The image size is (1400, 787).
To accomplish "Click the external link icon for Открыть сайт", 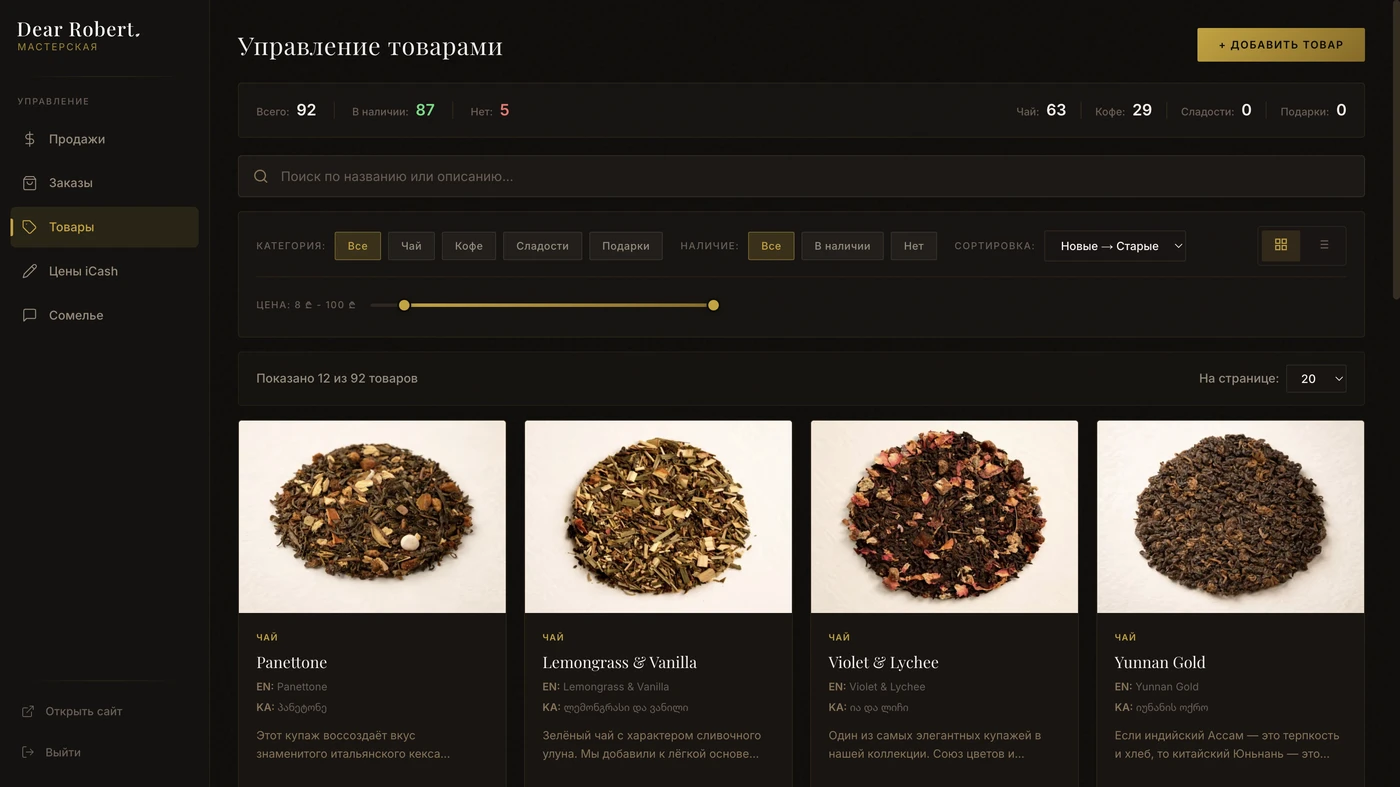I will (x=28, y=711).
